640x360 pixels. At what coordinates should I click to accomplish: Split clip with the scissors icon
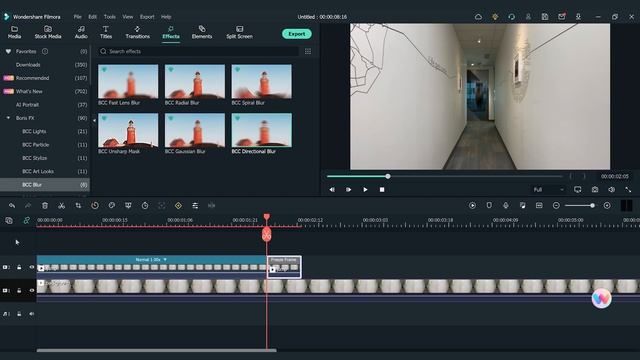click(61, 206)
